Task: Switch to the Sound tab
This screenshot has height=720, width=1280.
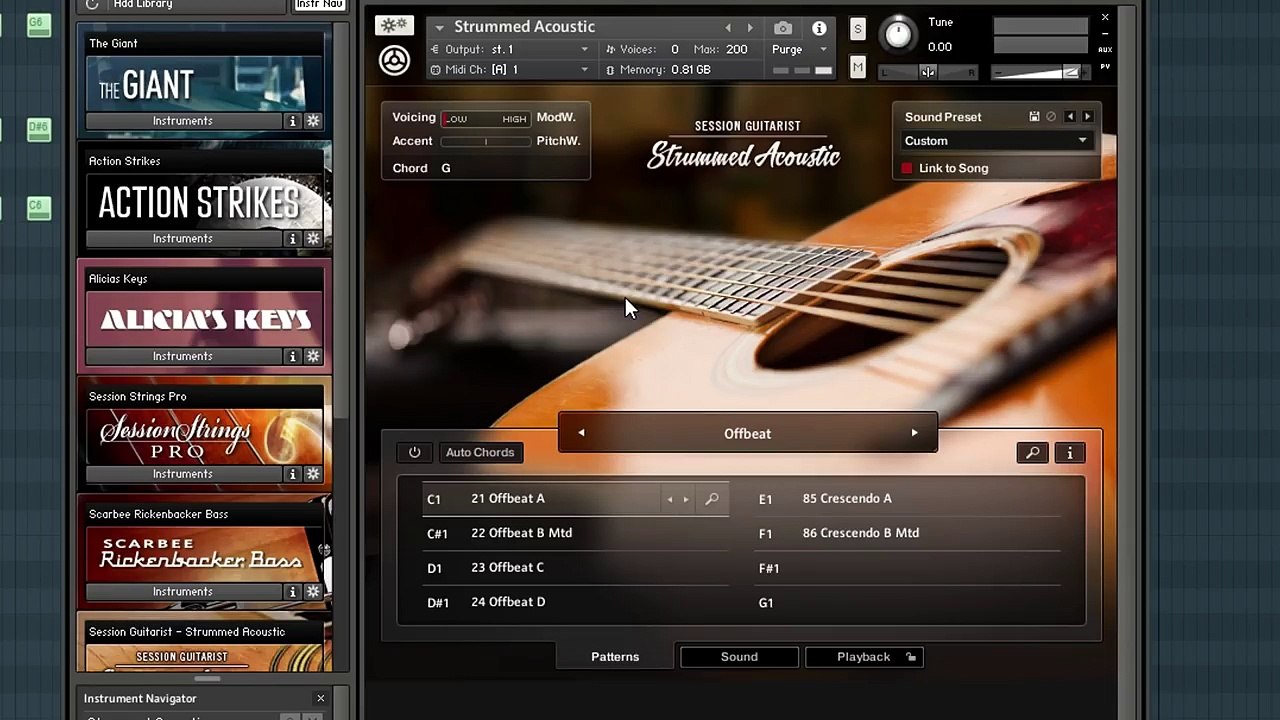Action: (739, 657)
